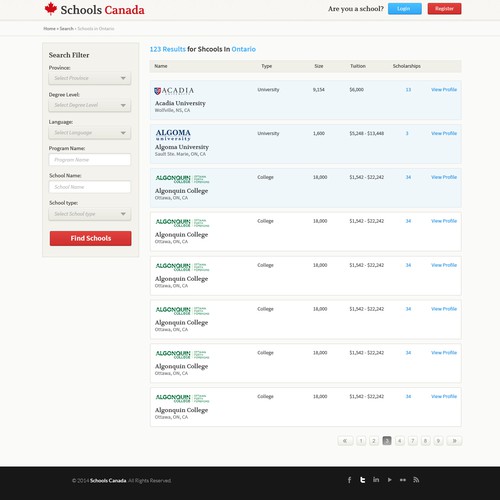The width and height of the screenshot is (500, 500).
Task: View Profile for Acadia University
Action: point(444,90)
